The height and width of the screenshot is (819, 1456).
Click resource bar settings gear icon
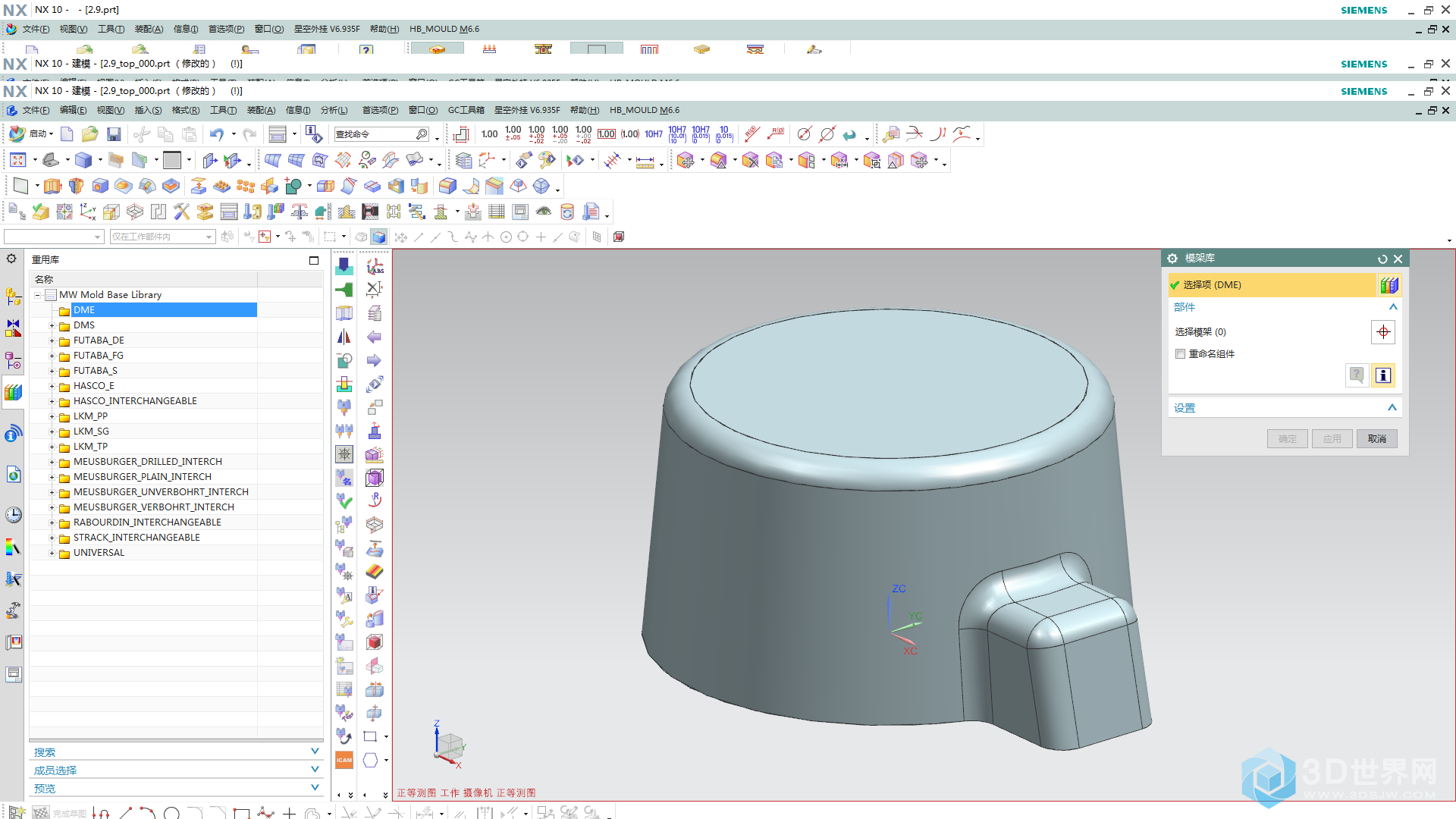pyautogui.click(x=11, y=259)
